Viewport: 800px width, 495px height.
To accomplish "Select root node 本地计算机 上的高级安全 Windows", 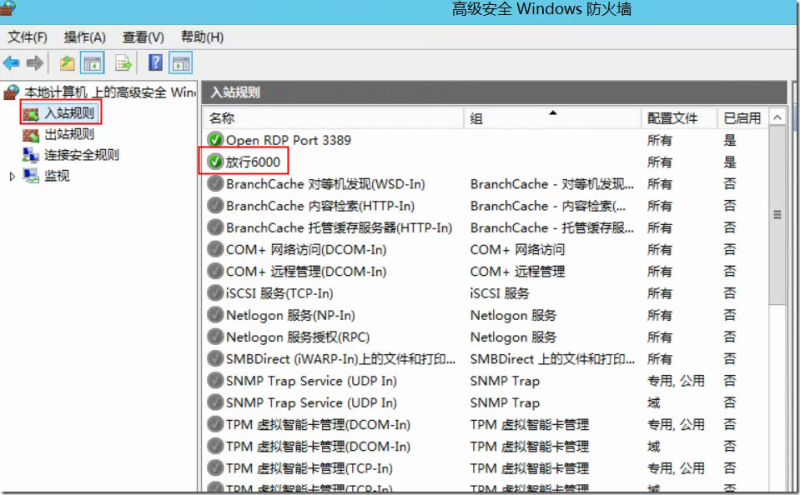I will coord(110,92).
